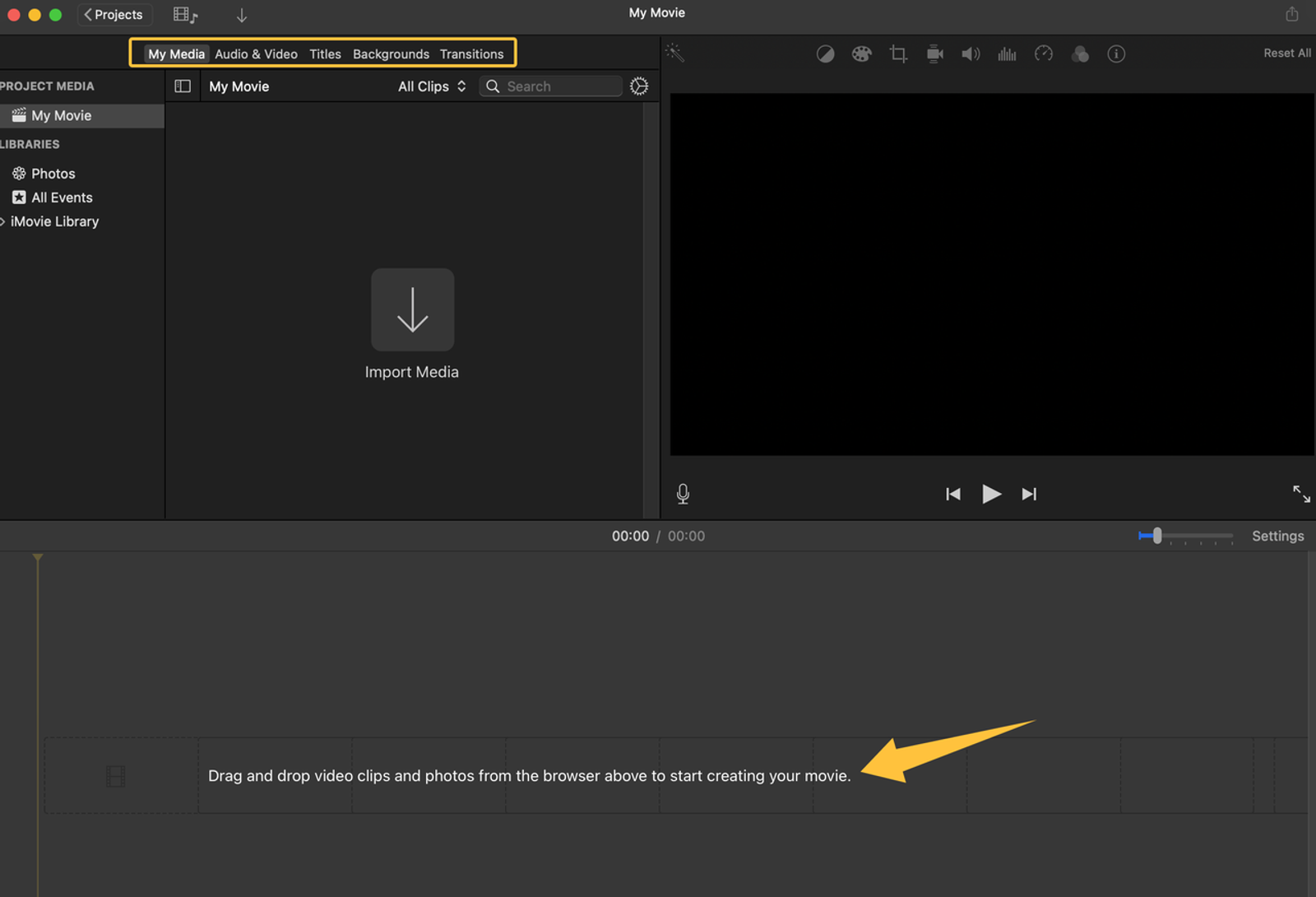This screenshot has width=1316, height=897.
Task: Open video stabilization camera icon
Action: pos(934,54)
